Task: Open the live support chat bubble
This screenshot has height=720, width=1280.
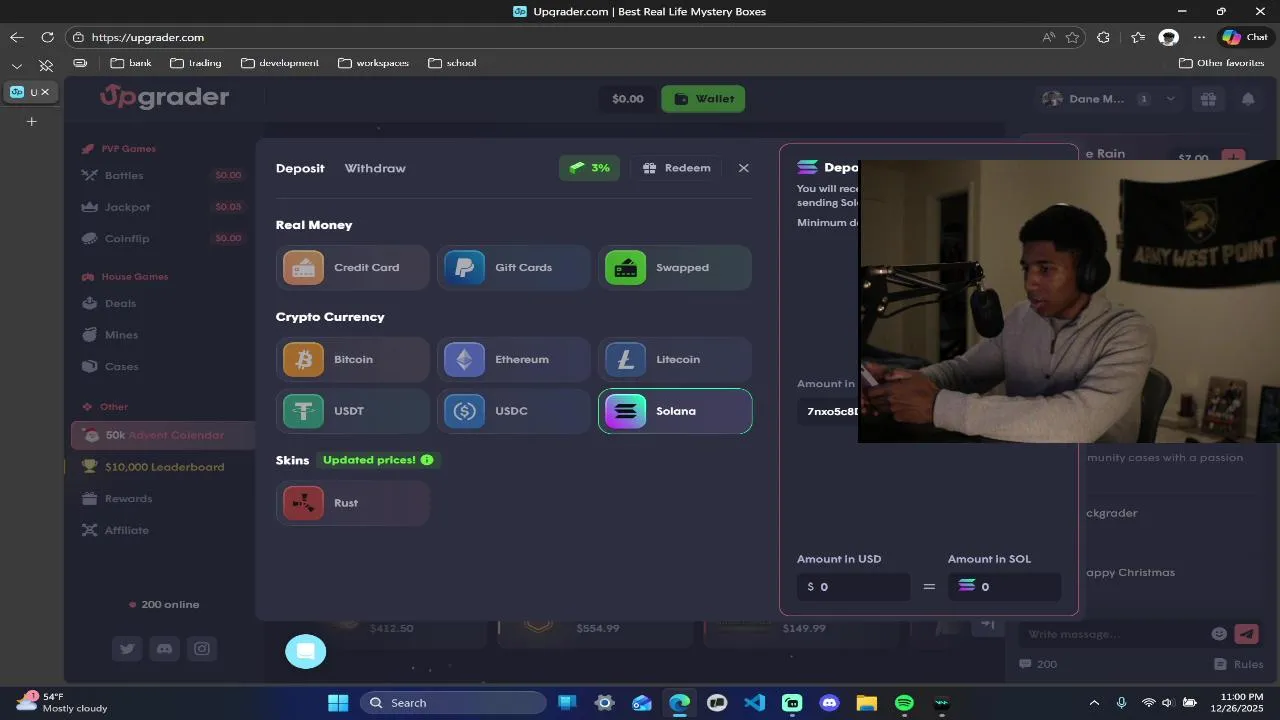Action: pos(306,651)
